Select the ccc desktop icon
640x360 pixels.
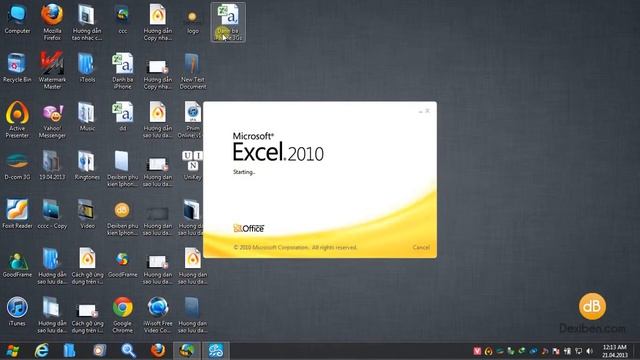pyautogui.click(x=122, y=20)
